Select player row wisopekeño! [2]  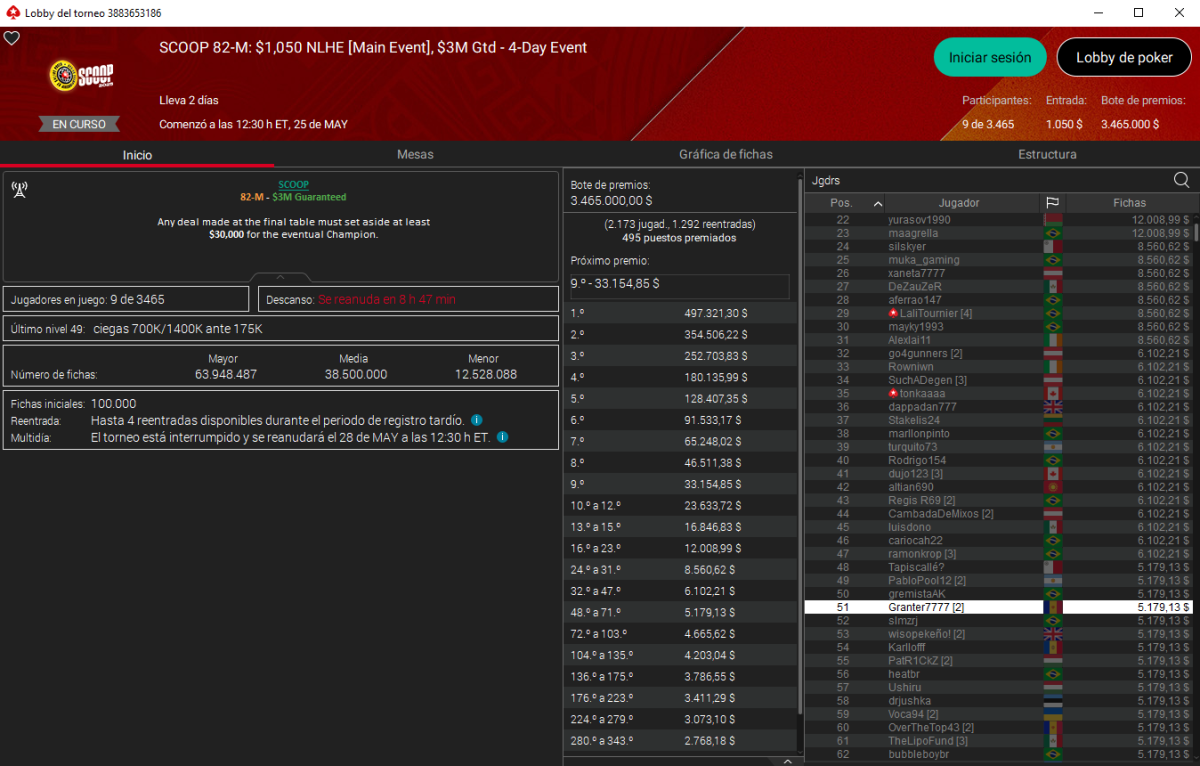coord(999,634)
